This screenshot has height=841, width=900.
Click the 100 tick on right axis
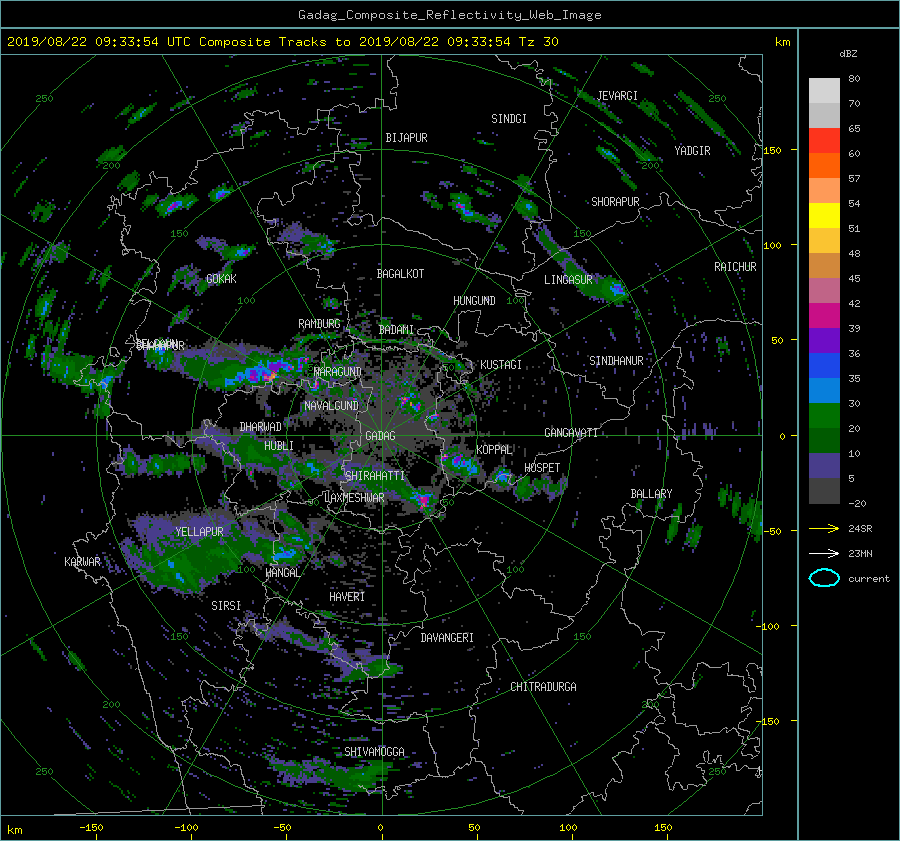point(772,245)
